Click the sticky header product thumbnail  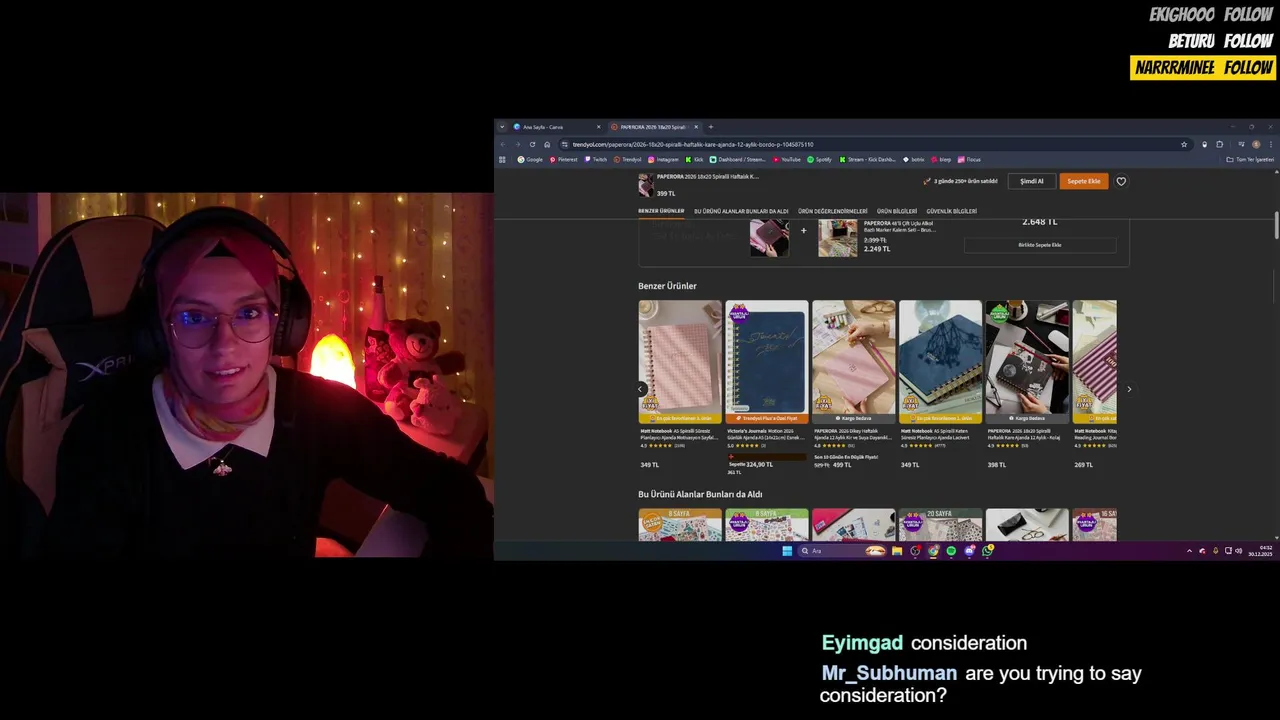click(646, 185)
